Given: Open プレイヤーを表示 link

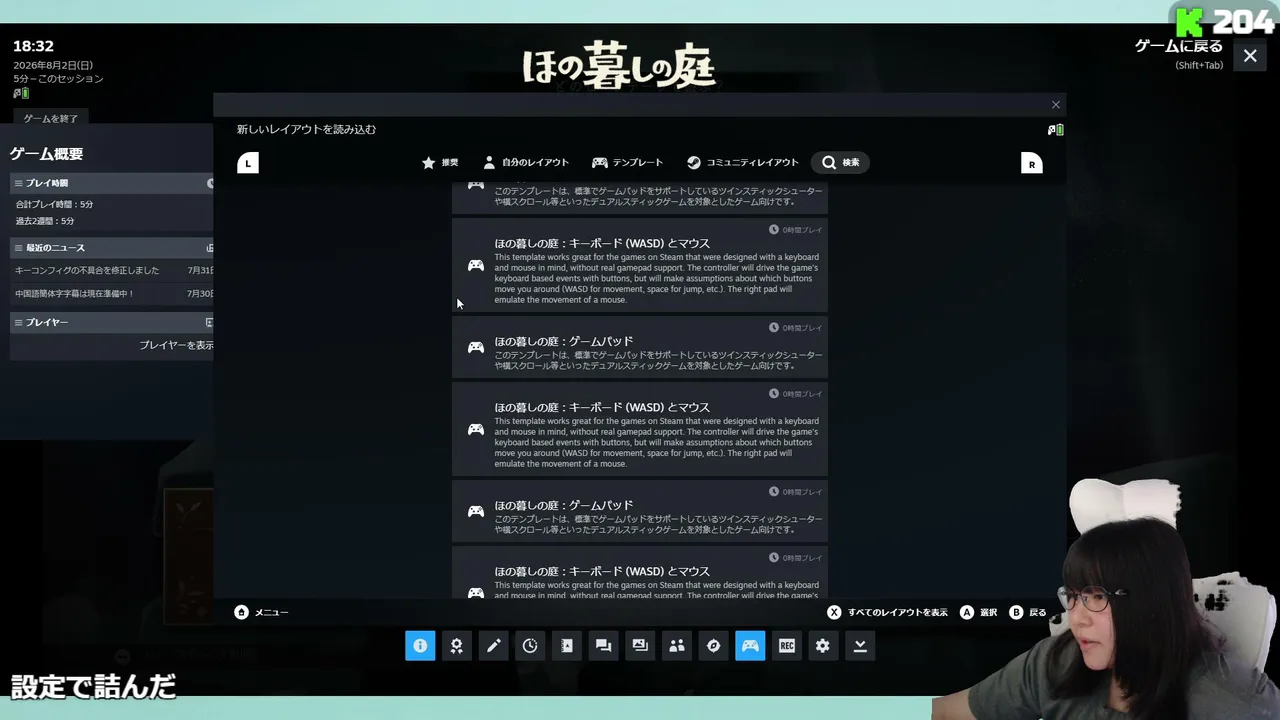Looking at the screenshot, I should tap(176, 345).
